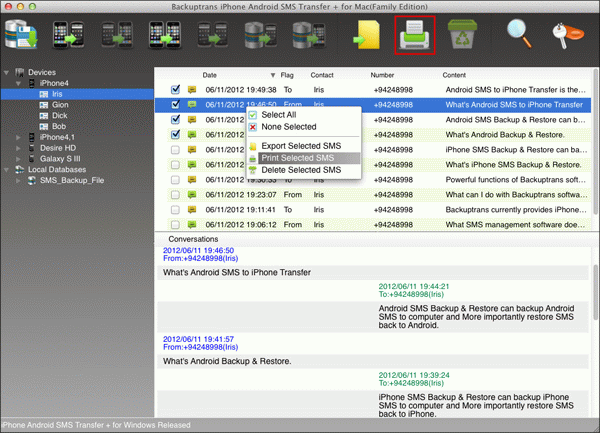Expand the iPhone4,1 device node
This screenshot has height=433, width=600.
click(18, 137)
